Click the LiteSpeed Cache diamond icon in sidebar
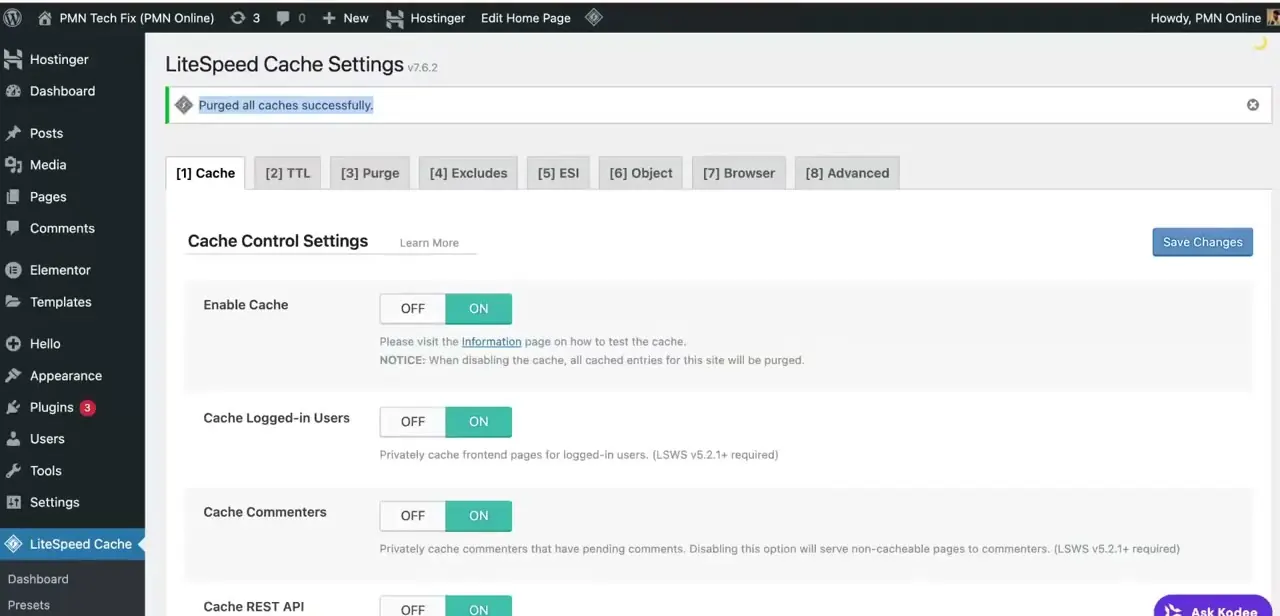1280x616 pixels. click(13, 544)
